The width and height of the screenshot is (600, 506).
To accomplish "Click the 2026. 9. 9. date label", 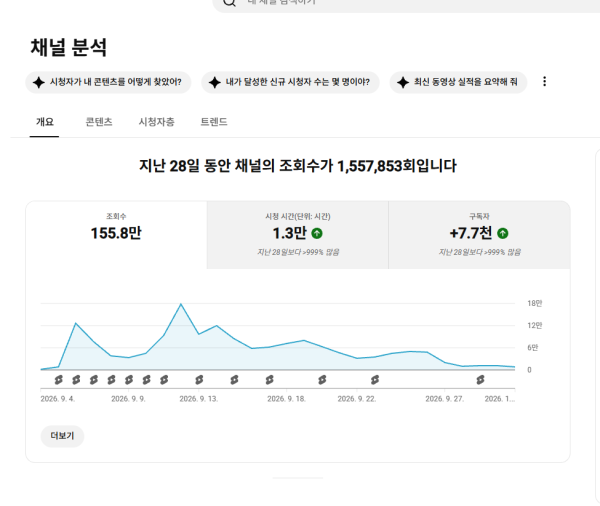I will tap(128, 399).
